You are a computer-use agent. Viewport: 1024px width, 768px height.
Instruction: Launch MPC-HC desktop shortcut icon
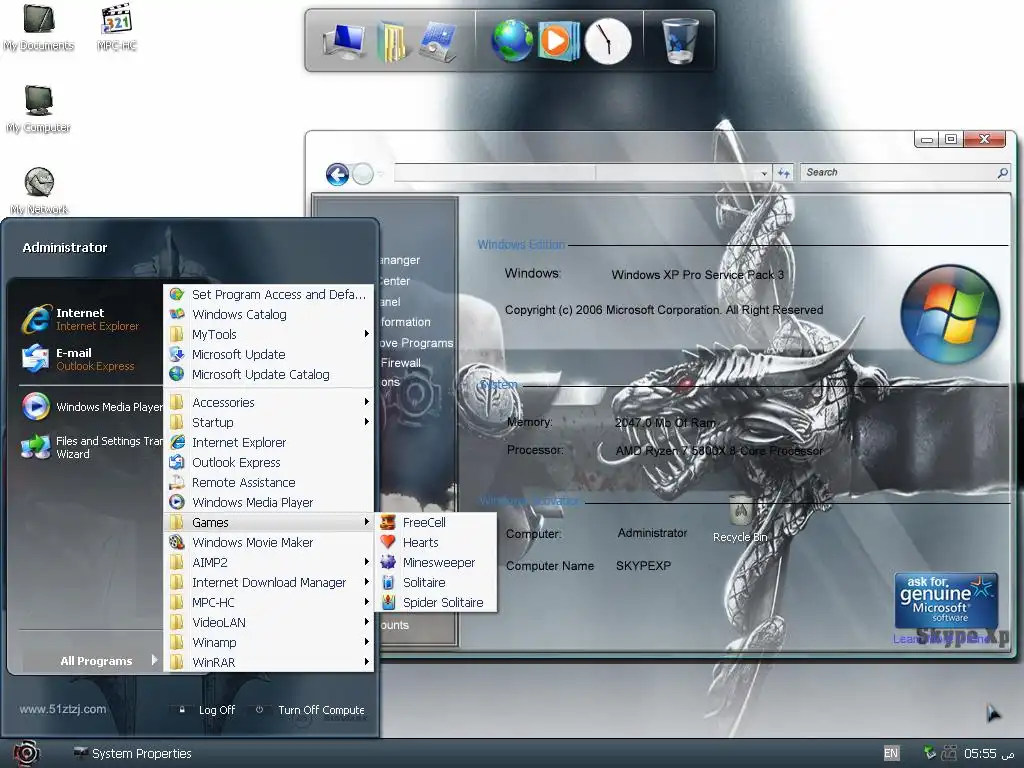pyautogui.click(x=117, y=27)
